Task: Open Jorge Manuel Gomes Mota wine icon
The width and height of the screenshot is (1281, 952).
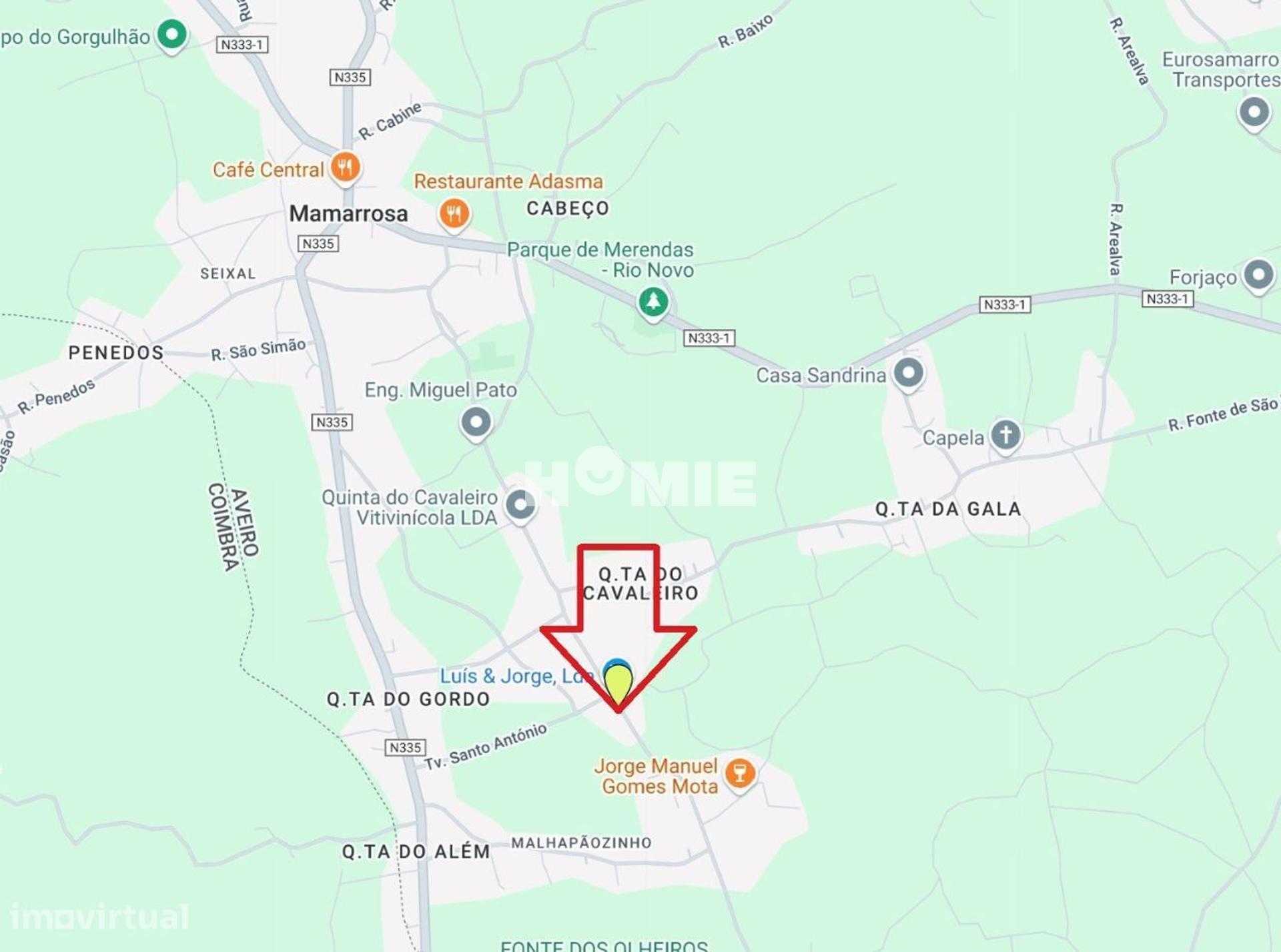Action: coord(740,775)
